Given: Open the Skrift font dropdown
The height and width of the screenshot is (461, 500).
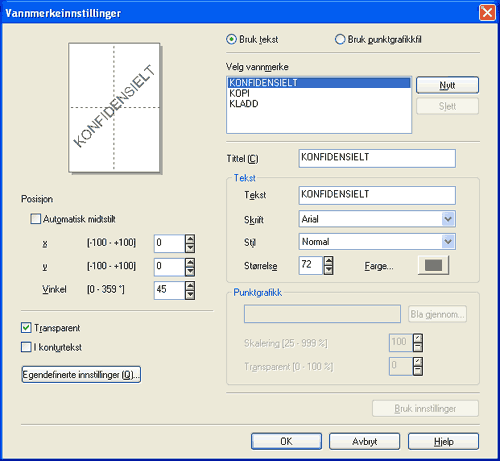Looking at the screenshot, I should coord(448,219).
